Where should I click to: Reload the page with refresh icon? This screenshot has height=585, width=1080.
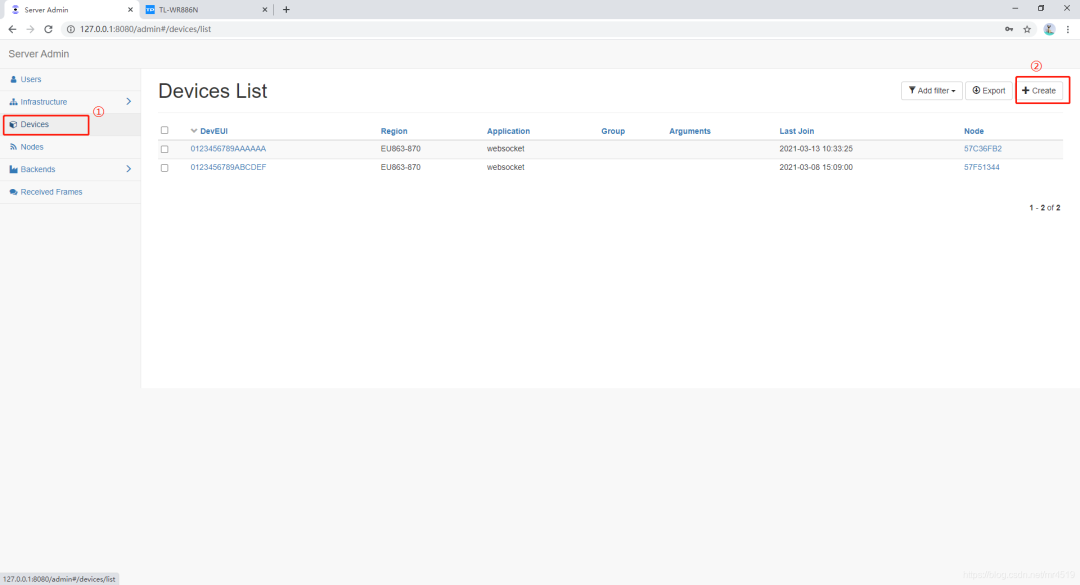pos(48,29)
